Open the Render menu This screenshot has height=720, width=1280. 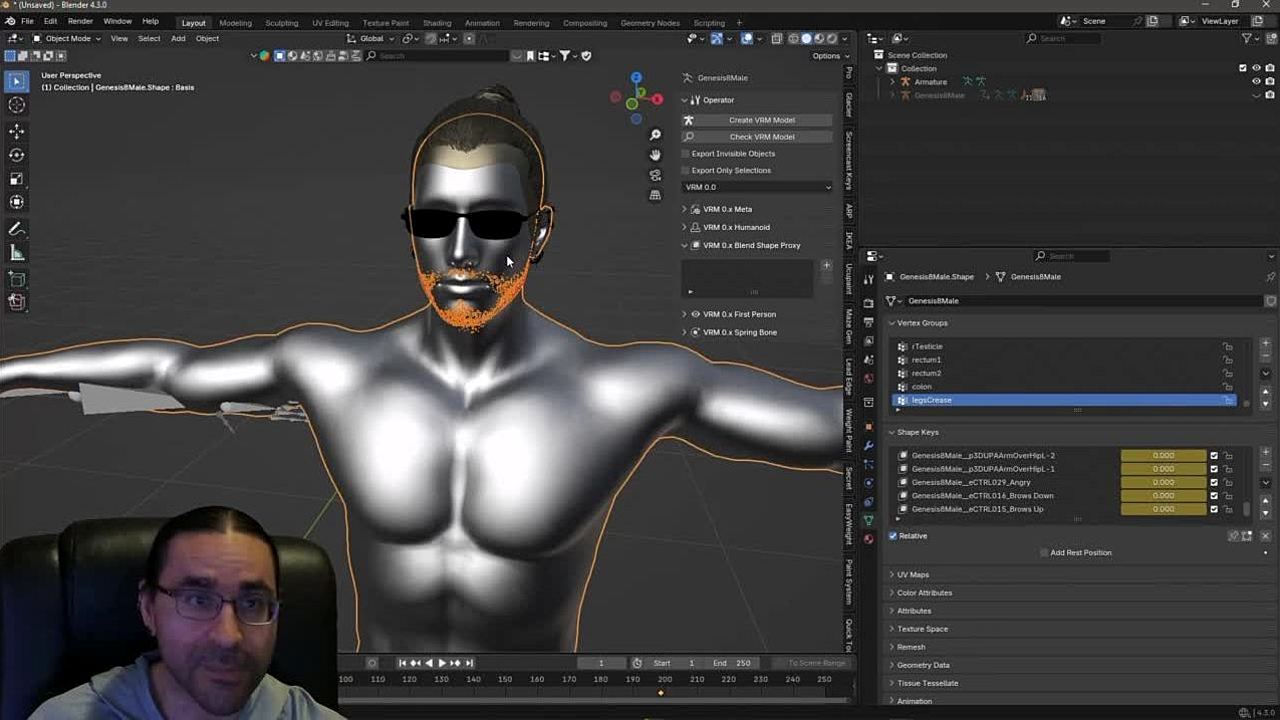[x=80, y=21]
